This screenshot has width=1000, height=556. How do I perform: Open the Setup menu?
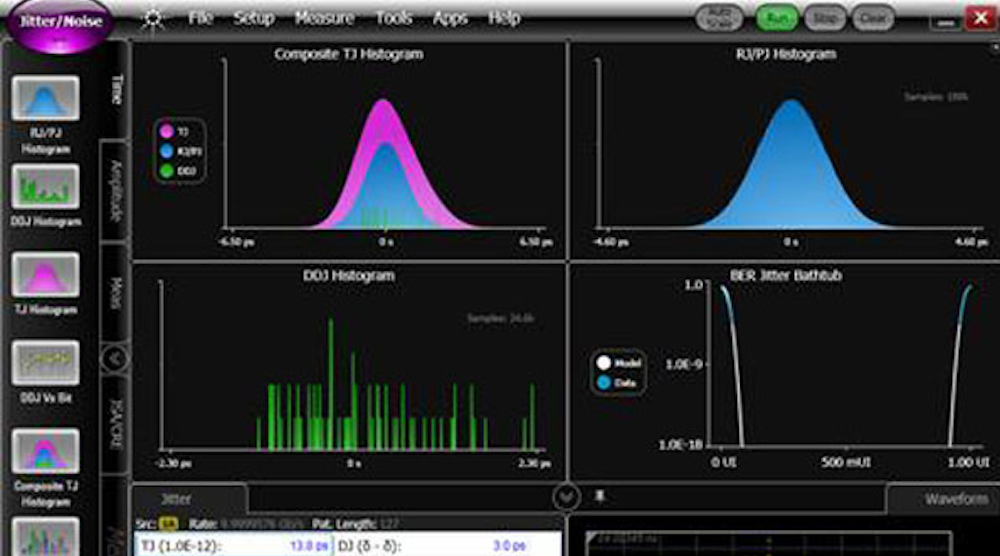(x=254, y=18)
